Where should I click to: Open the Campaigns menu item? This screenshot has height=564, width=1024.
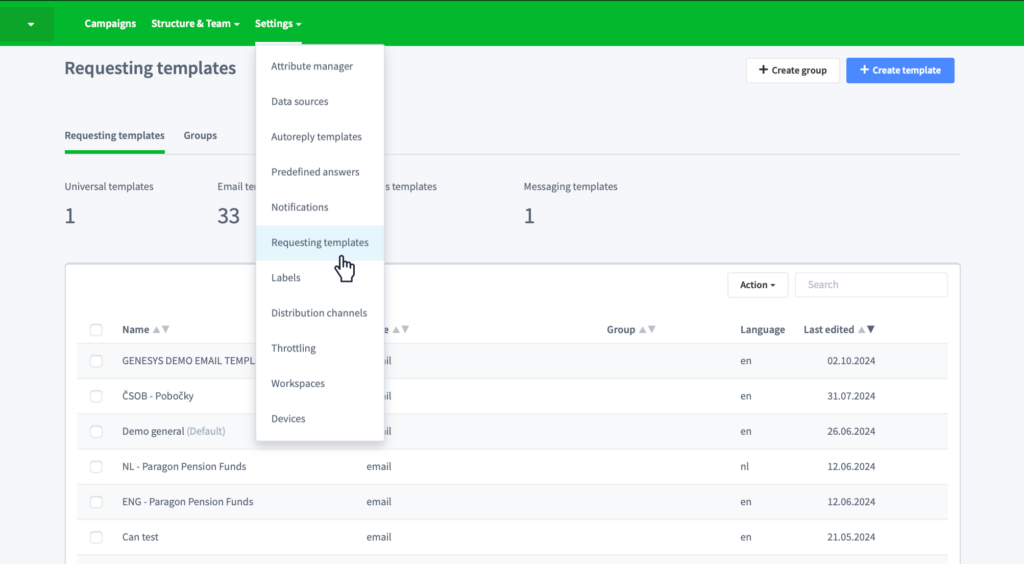click(110, 24)
